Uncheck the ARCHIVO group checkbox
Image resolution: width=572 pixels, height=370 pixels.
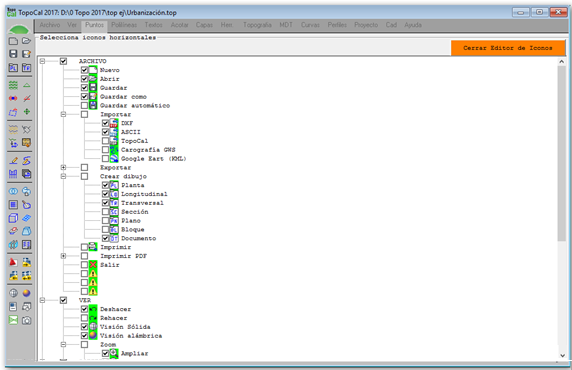(63, 61)
